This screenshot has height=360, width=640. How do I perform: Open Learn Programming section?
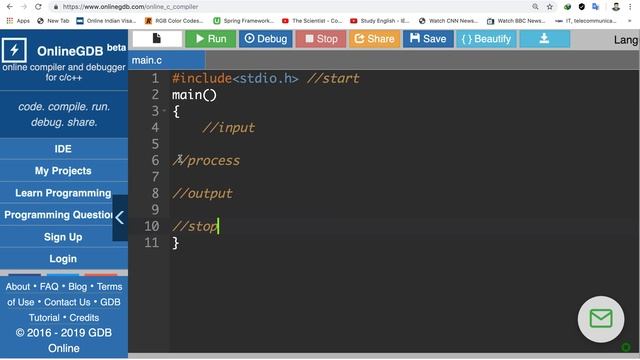pos(63,193)
